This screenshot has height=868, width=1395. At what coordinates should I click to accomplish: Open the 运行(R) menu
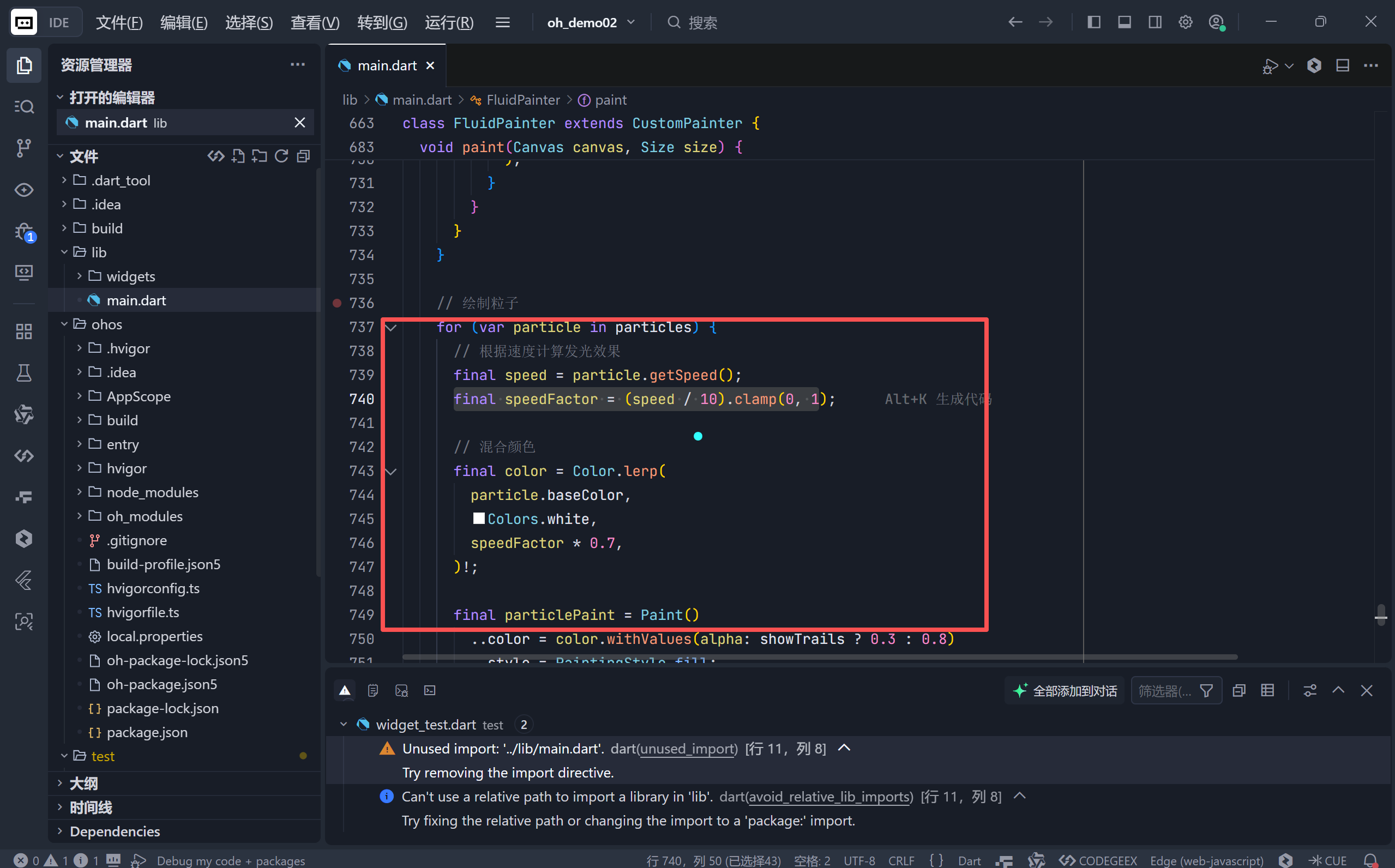click(449, 22)
